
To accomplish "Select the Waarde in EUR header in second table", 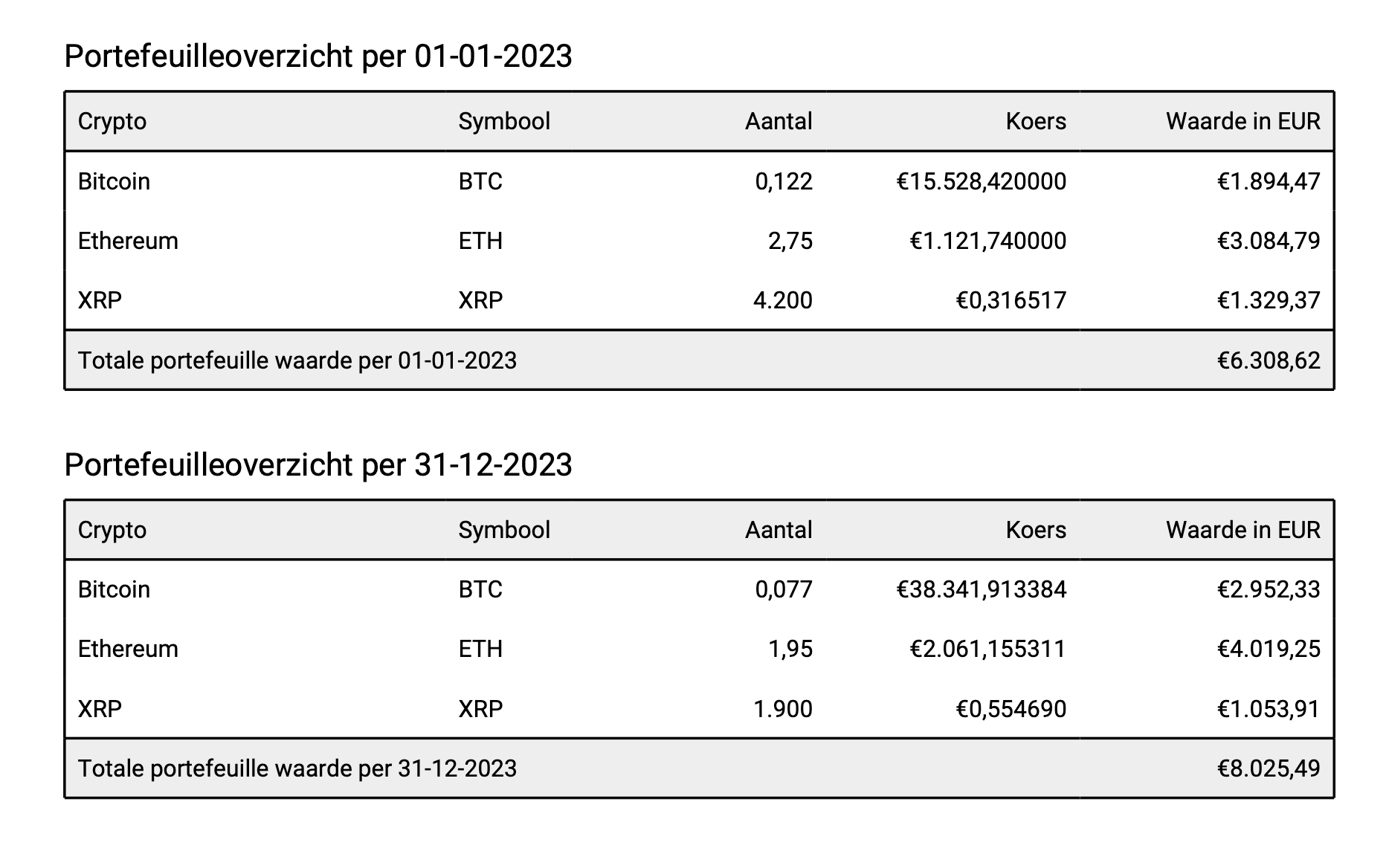I will pyautogui.click(x=1243, y=530).
